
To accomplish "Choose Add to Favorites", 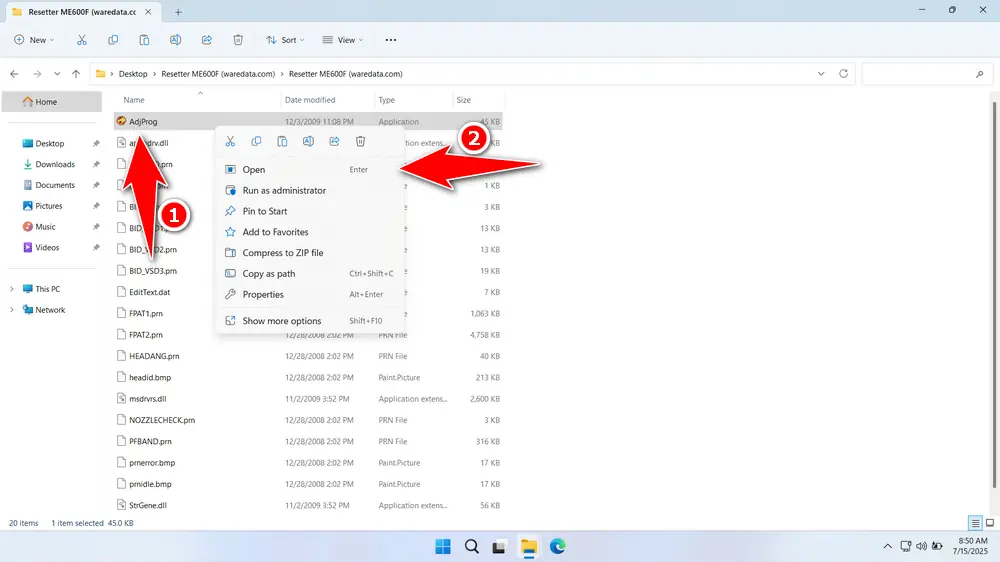I will (310, 232).
